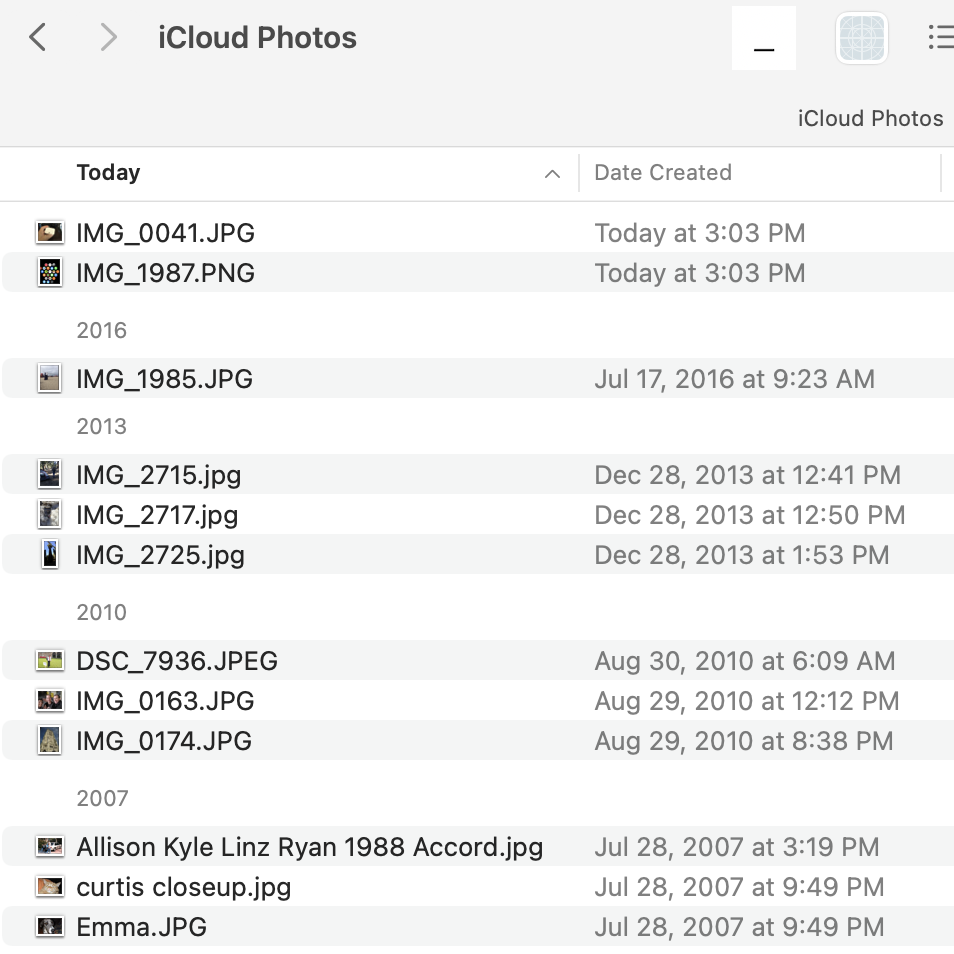This screenshot has width=954, height=954.
Task: Click the IMG_1987.PNG colorful dots thumbnail icon
Action: (50, 273)
